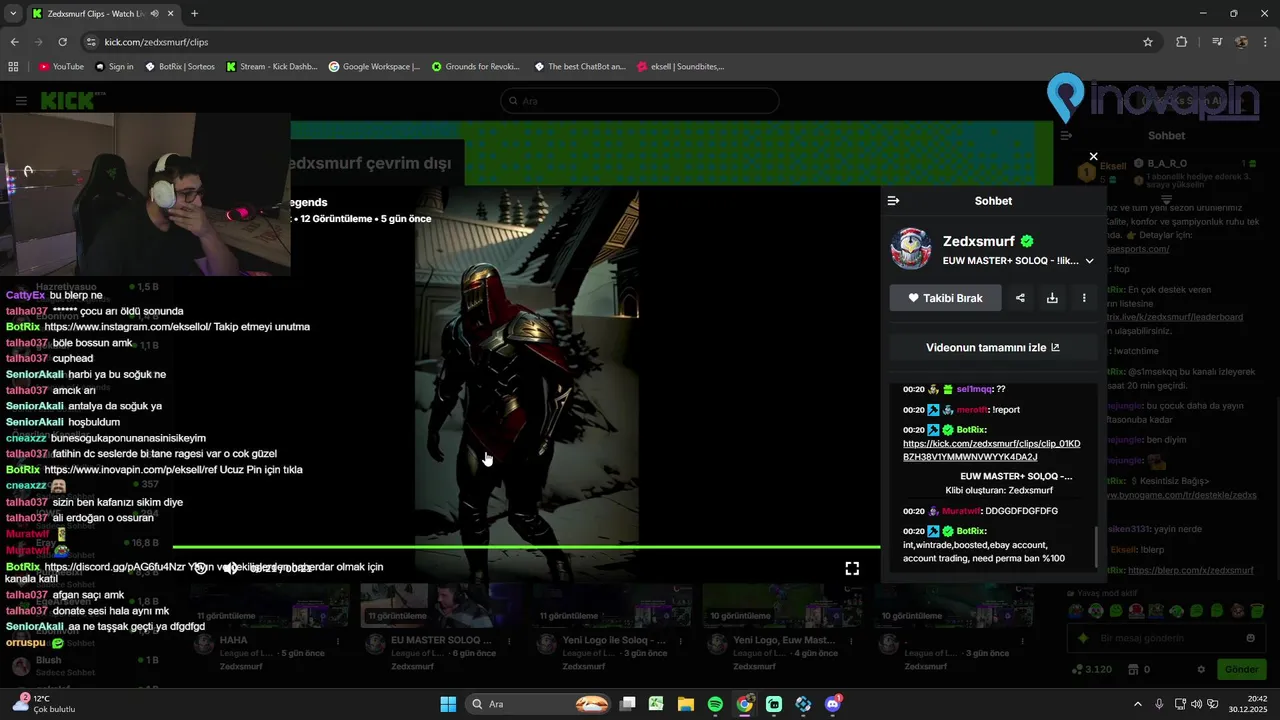
Task: Reload the page
Action: pos(62,42)
